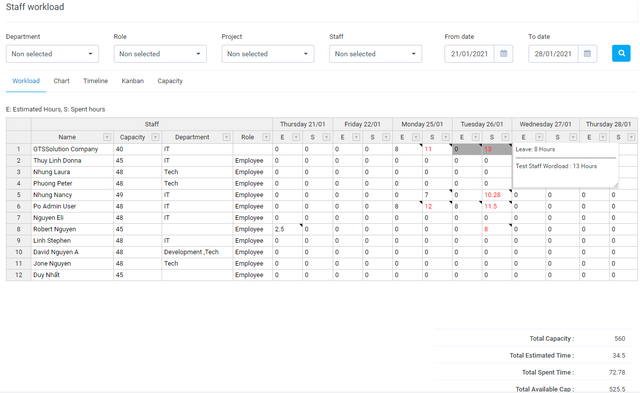640x393 pixels.
Task: Expand the Project dropdown
Action: (268, 54)
